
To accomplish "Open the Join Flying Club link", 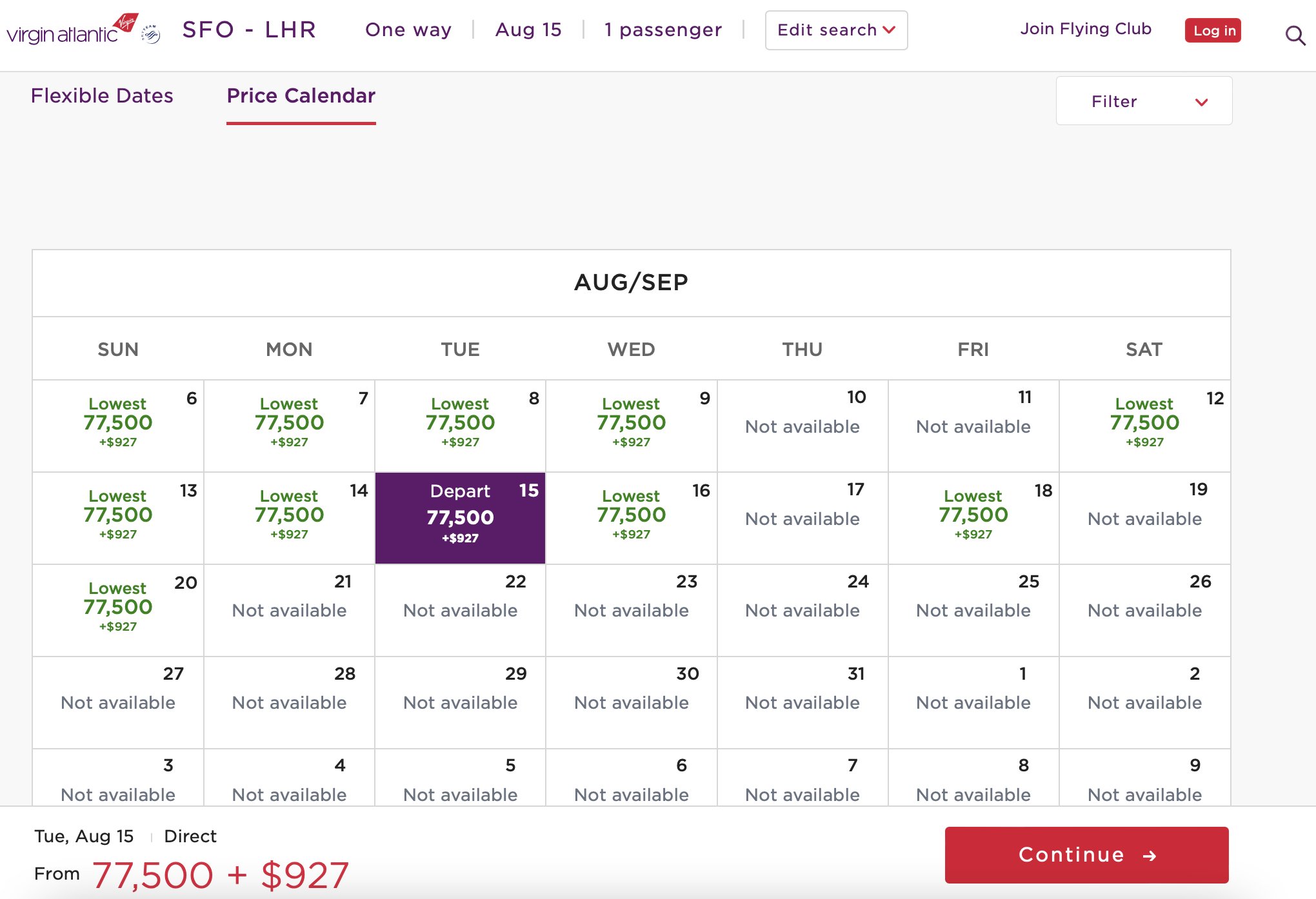I will (1085, 29).
